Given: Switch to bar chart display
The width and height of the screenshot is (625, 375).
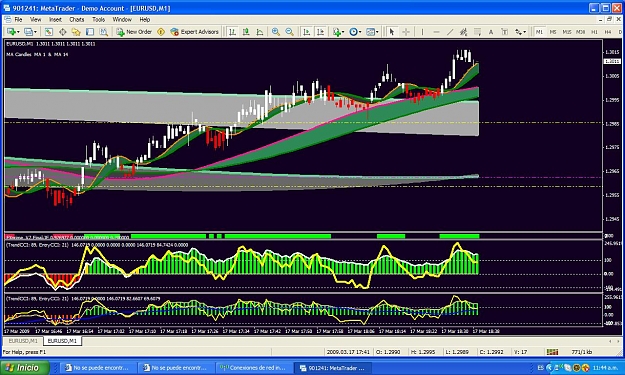Looking at the screenshot, I should [232, 32].
